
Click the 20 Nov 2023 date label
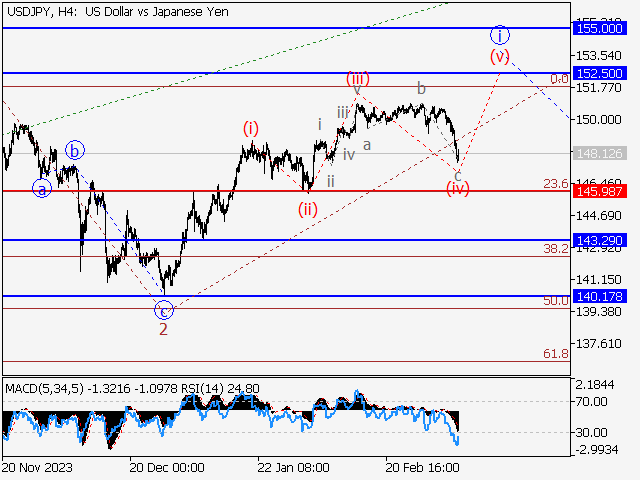coord(37,467)
